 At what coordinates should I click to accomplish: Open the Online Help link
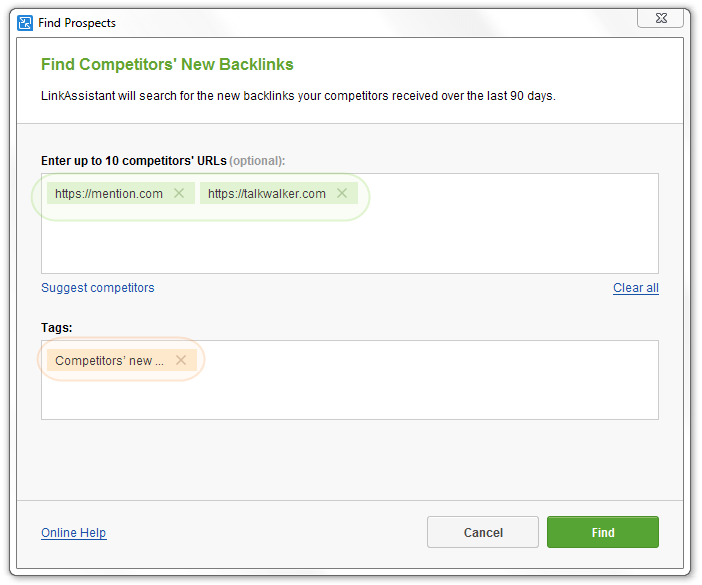[x=73, y=533]
